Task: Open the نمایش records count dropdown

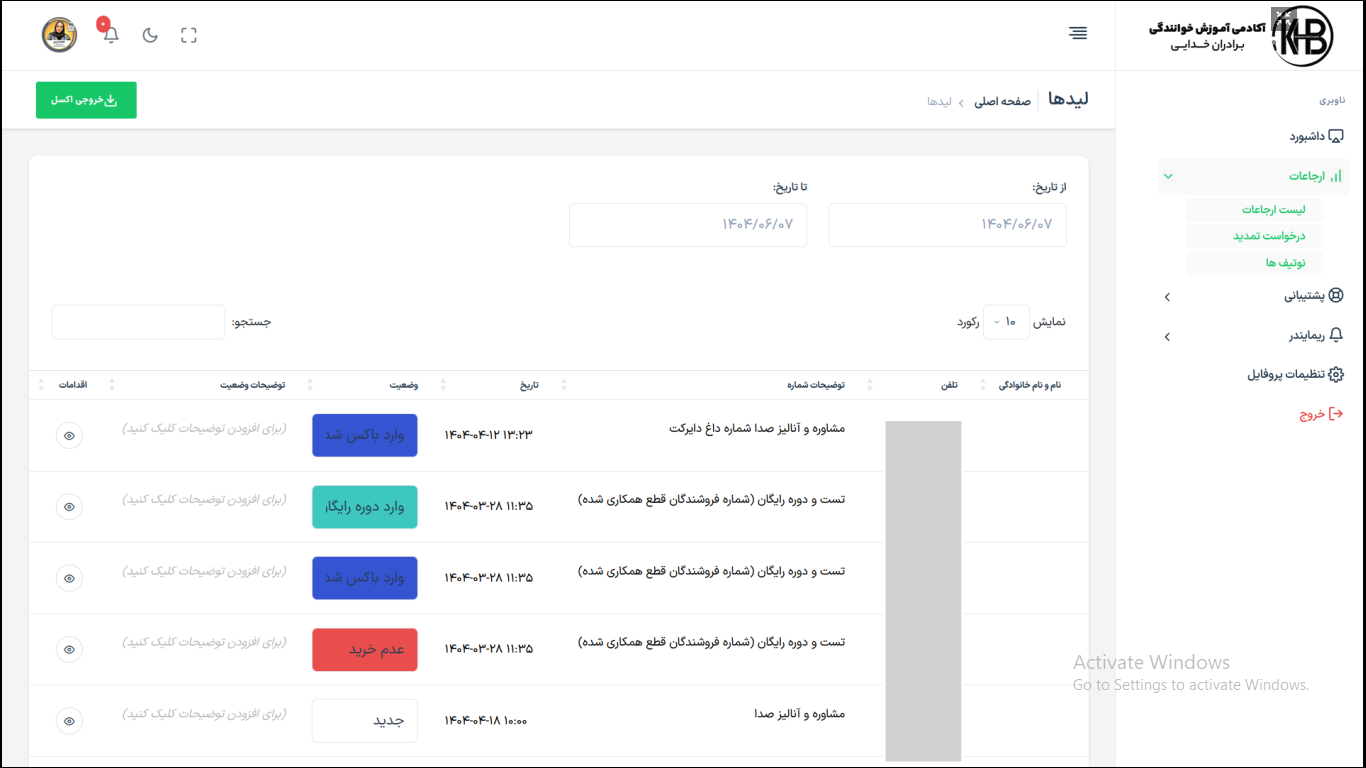Action: point(1005,322)
